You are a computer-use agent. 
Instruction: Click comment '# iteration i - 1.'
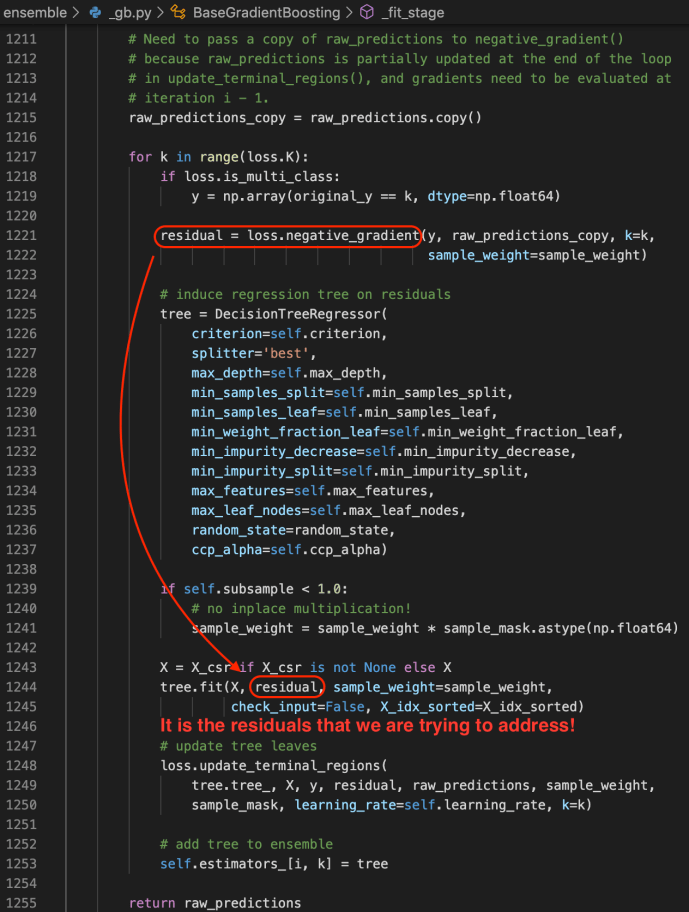[198, 98]
